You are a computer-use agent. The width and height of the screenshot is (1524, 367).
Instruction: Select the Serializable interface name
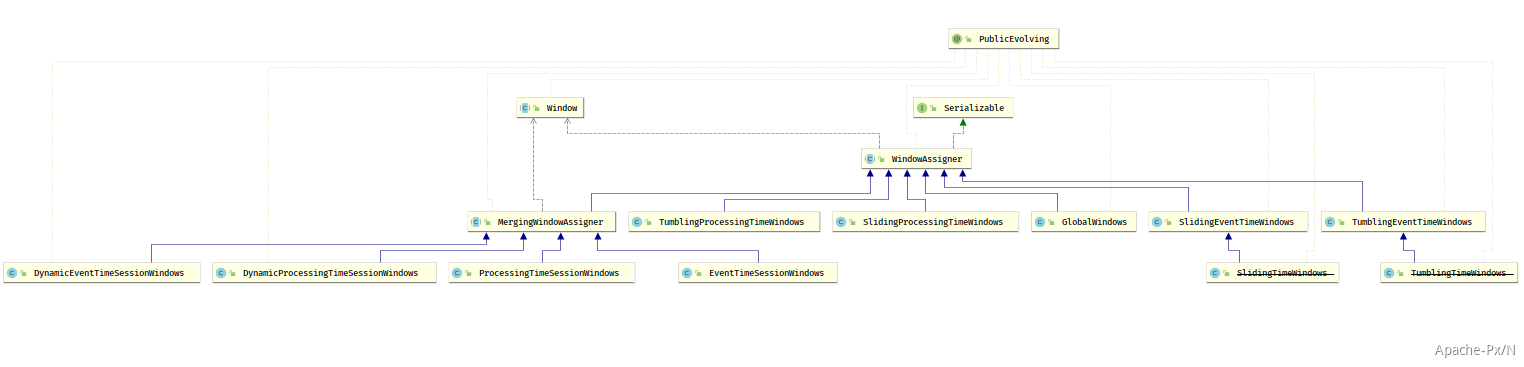point(973,107)
